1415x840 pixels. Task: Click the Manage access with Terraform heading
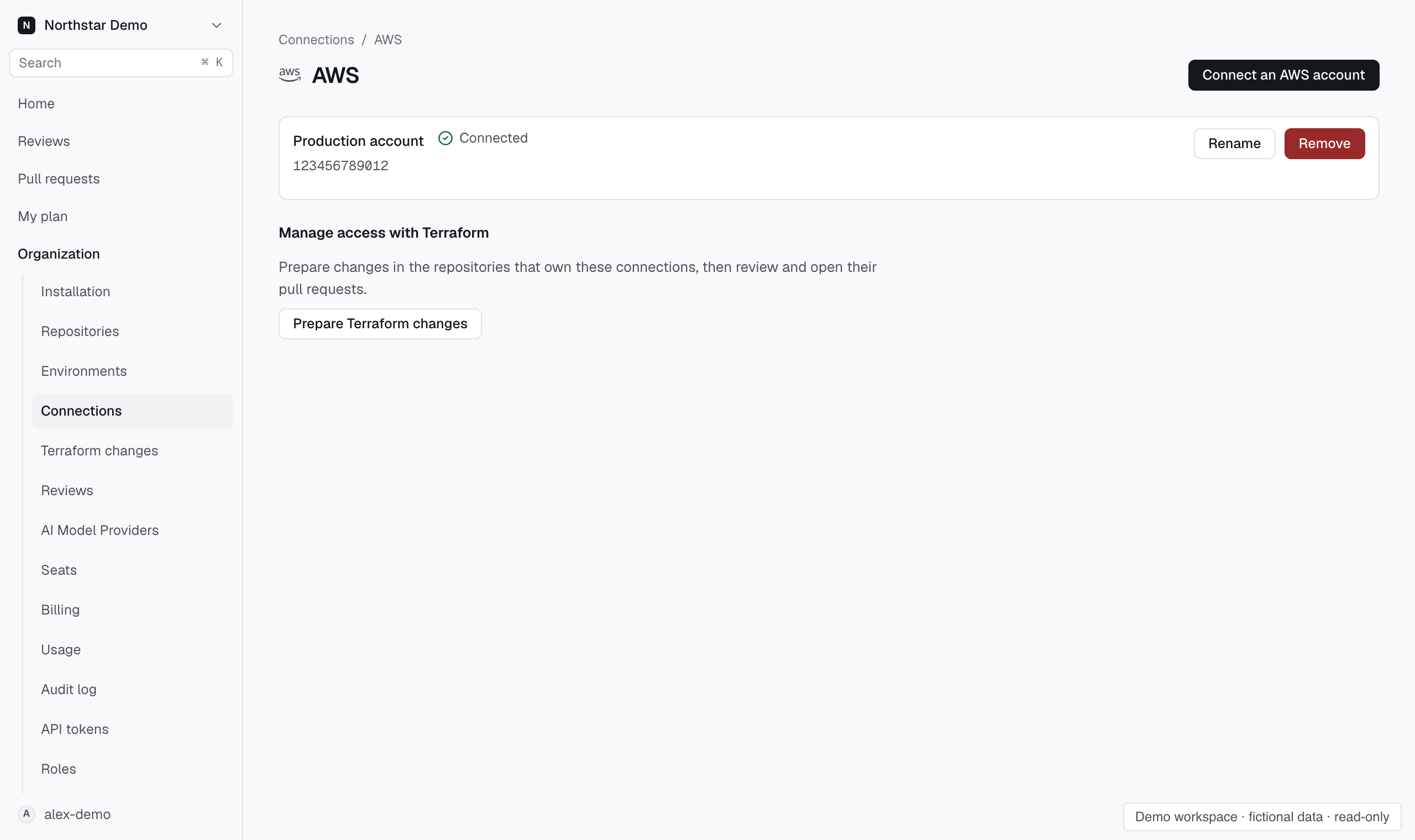(384, 233)
